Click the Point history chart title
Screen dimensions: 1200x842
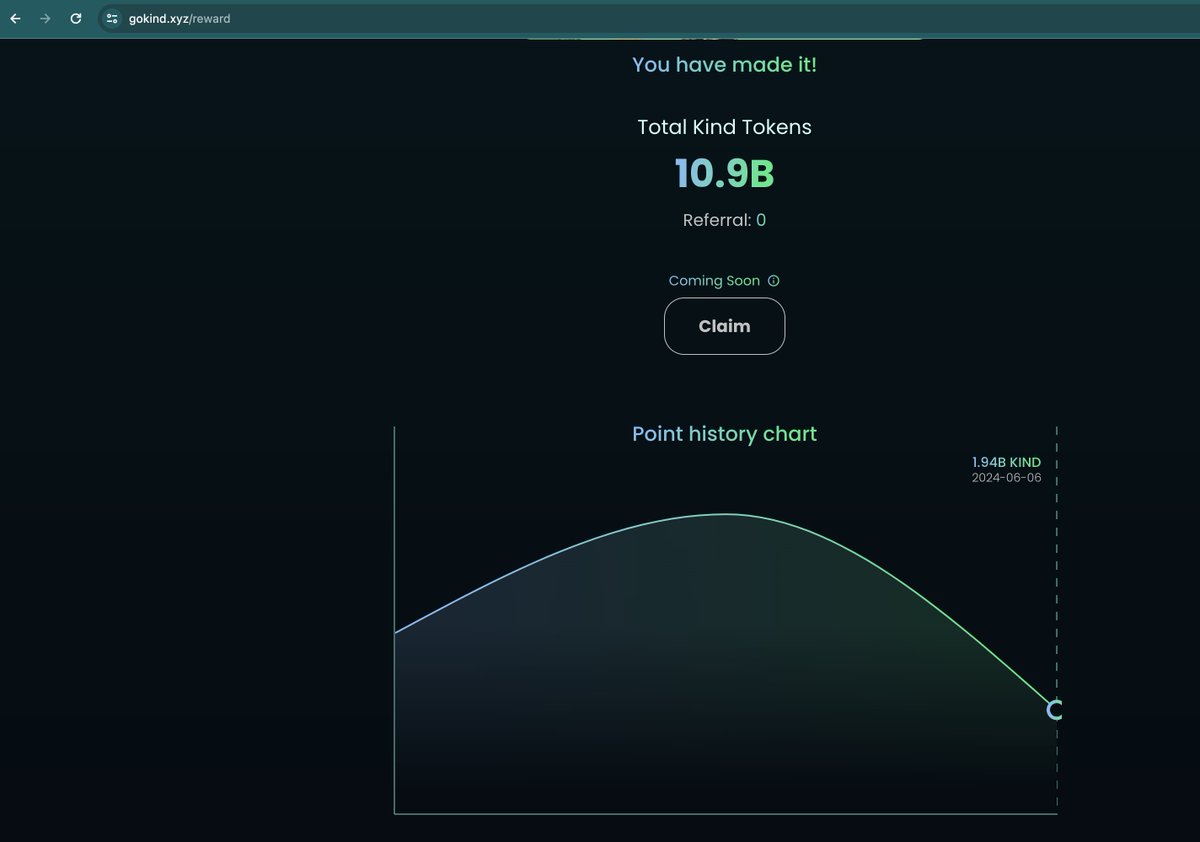pos(724,434)
